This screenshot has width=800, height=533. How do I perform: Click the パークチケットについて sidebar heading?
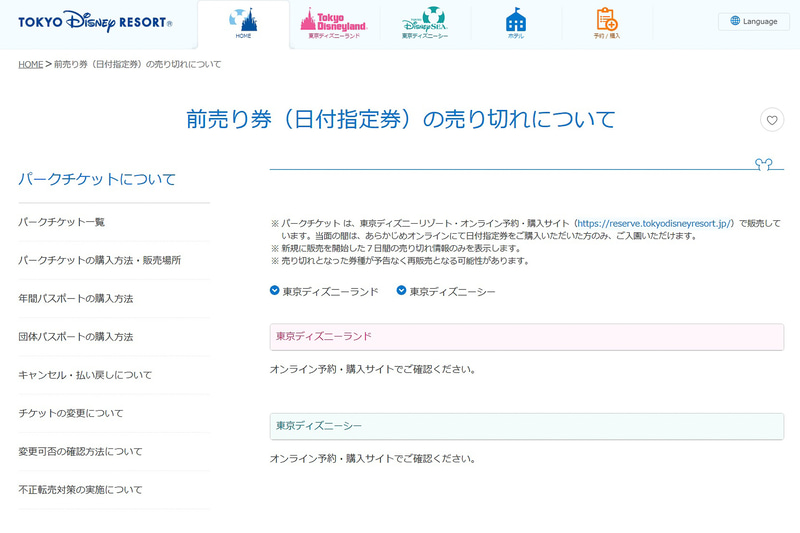click(97, 179)
